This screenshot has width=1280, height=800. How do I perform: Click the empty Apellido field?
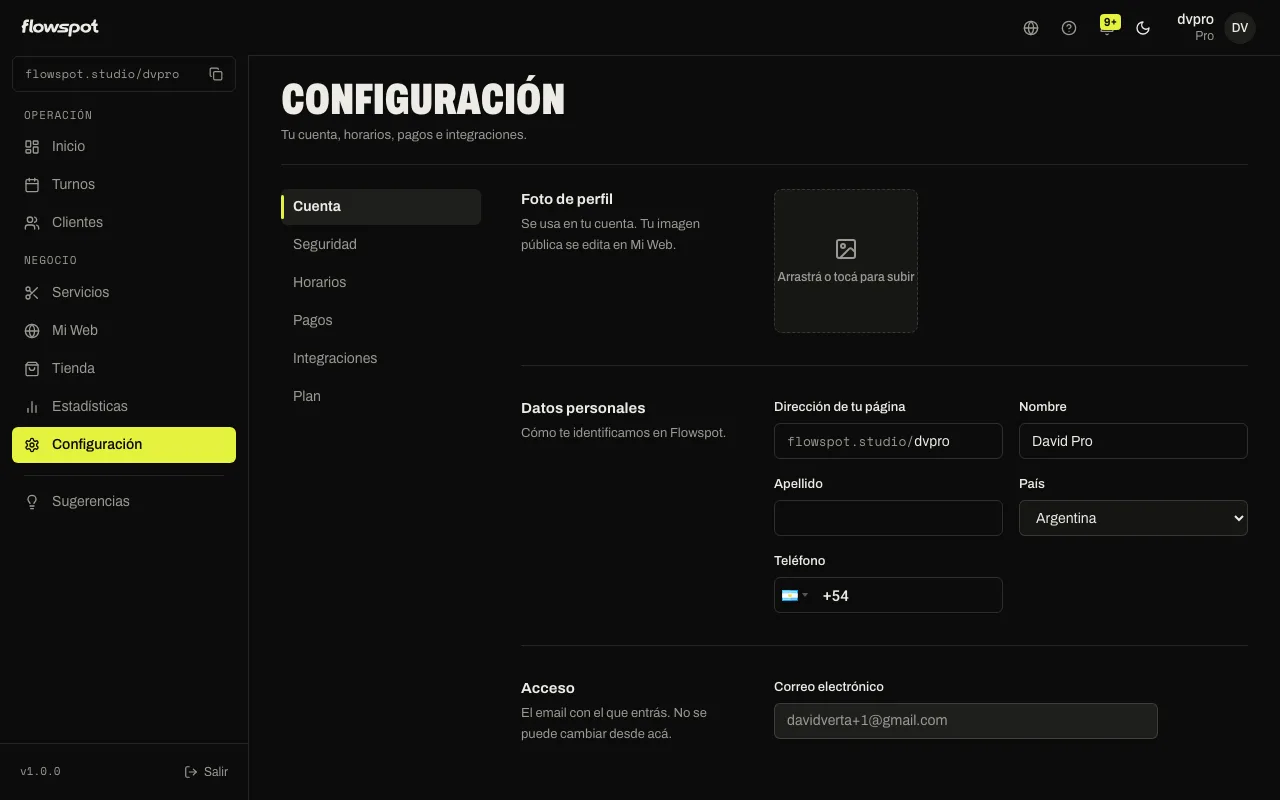tap(888, 518)
